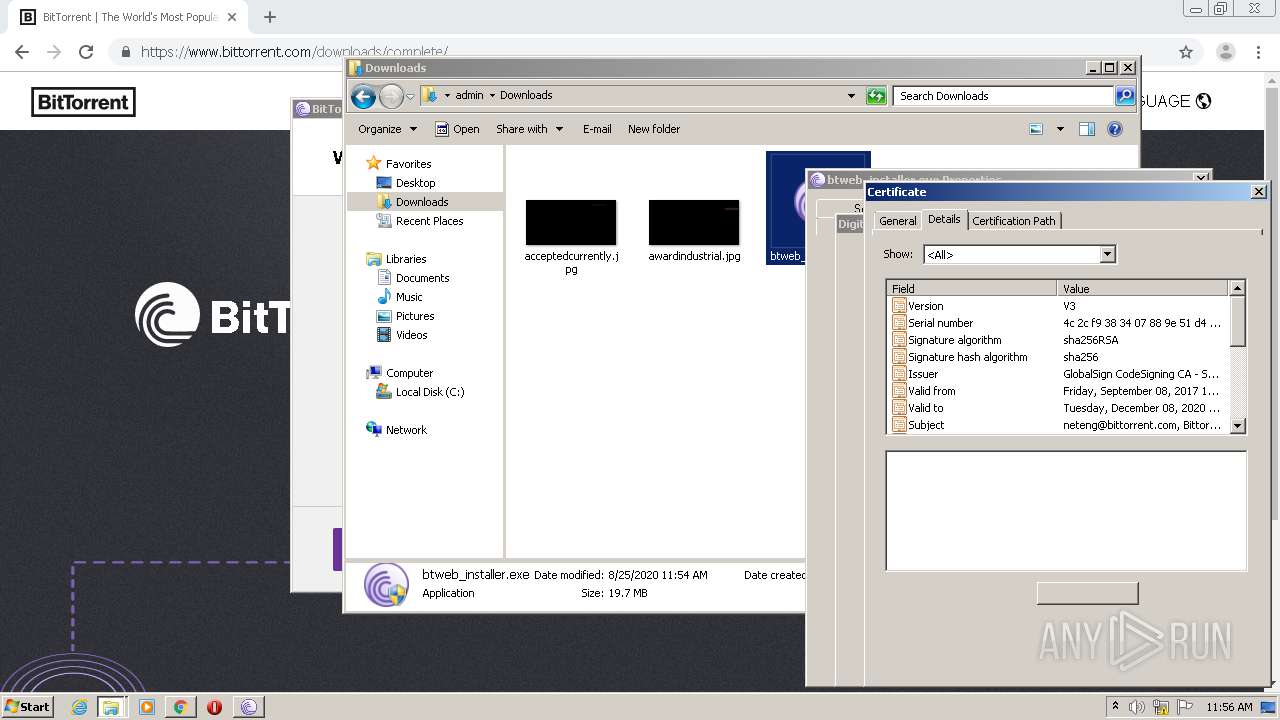
Task: Click the search magnifier in Downloads window
Action: pyautogui.click(x=1125, y=96)
